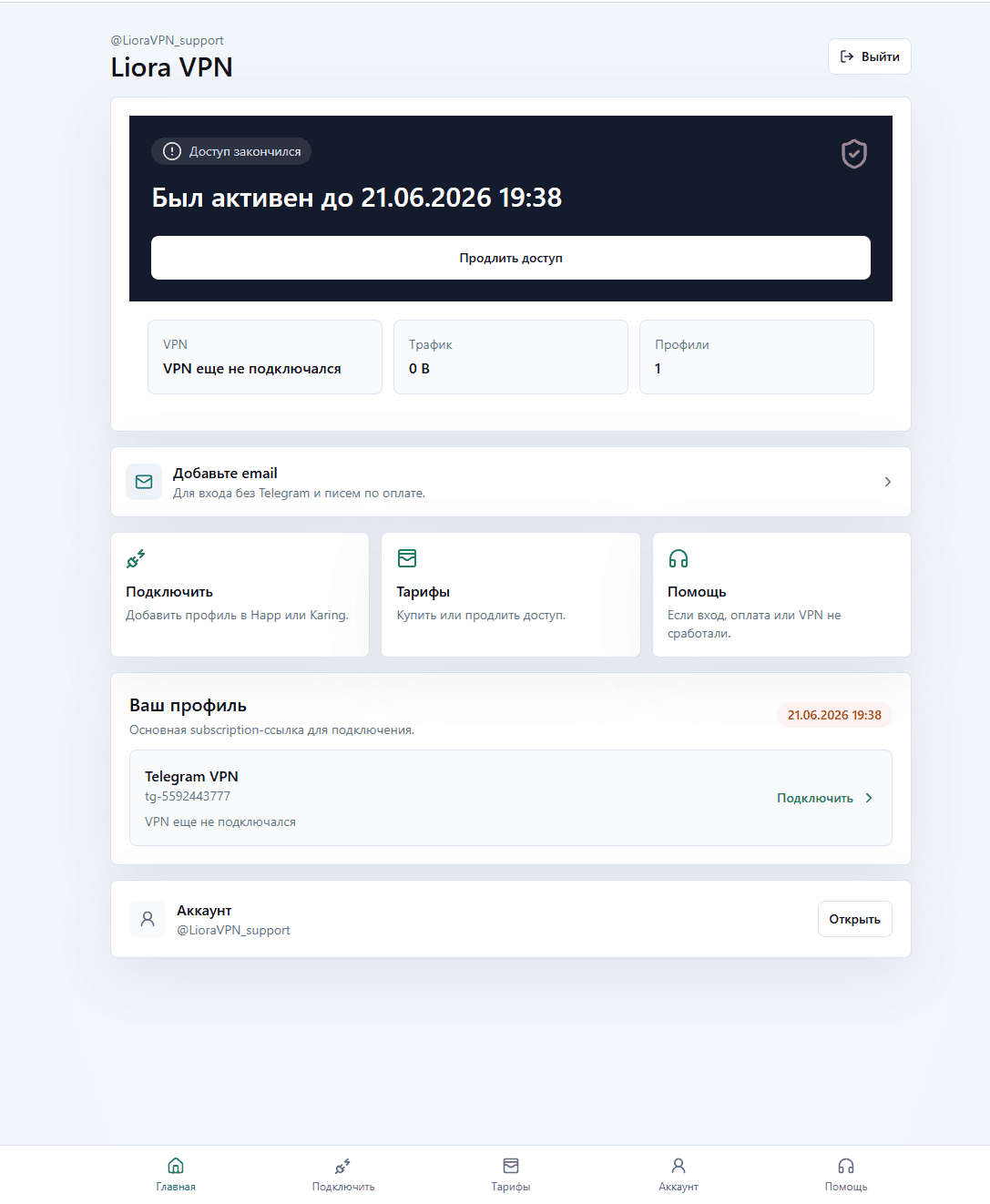Click @LioraVPN_support in the Аккаунт row

point(233,930)
